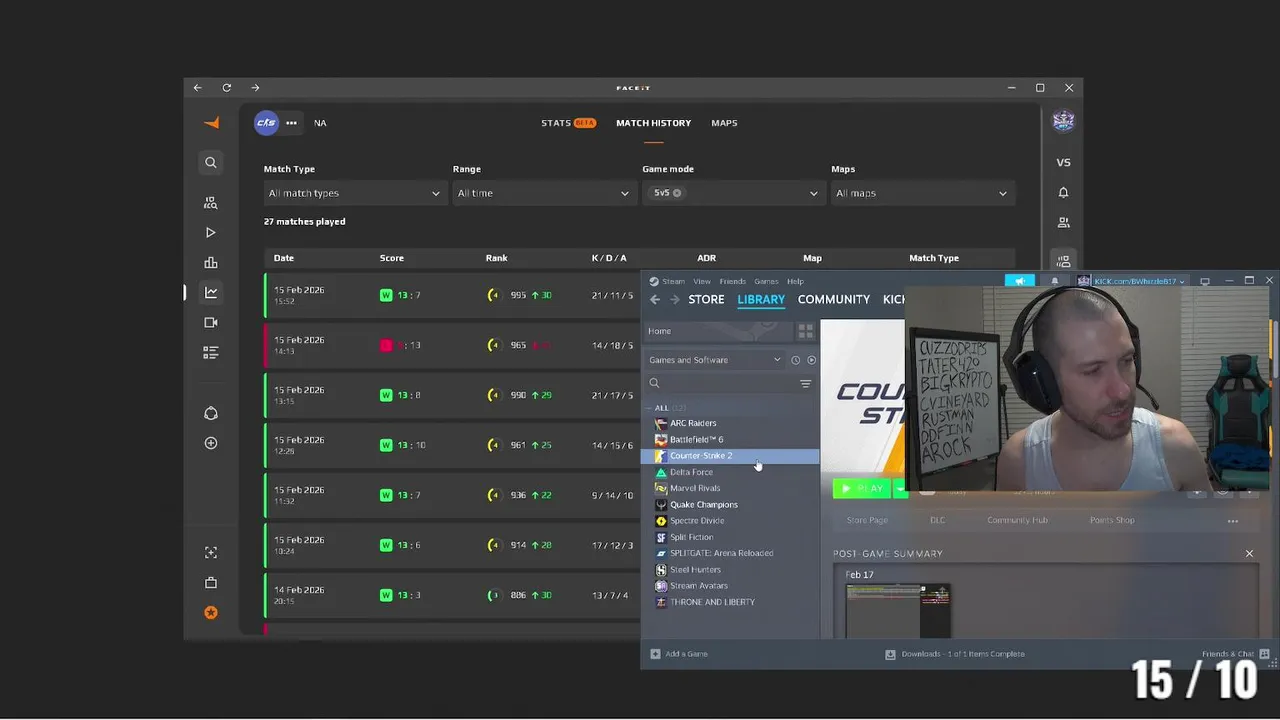The height and width of the screenshot is (720, 1280).
Task: Click the Steam ready-to-play filter icon
Action: click(x=811, y=360)
